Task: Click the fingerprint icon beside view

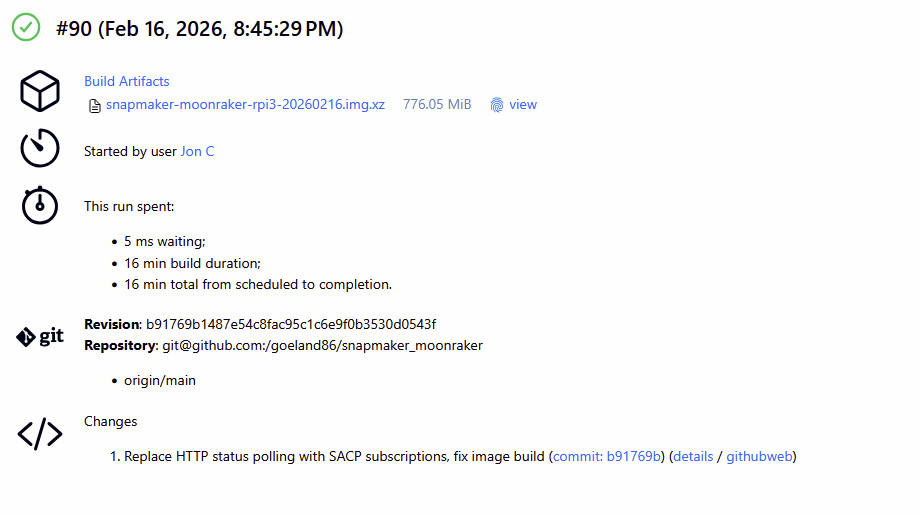Action: [x=497, y=105]
